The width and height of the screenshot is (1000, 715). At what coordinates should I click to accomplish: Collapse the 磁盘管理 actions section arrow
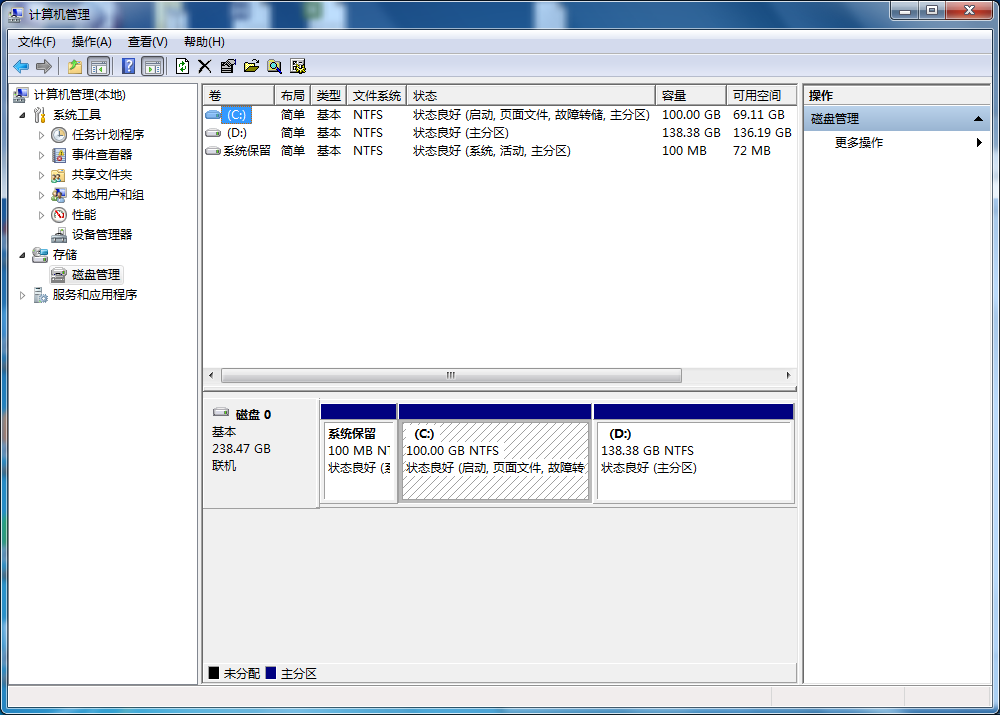point(978,119)
